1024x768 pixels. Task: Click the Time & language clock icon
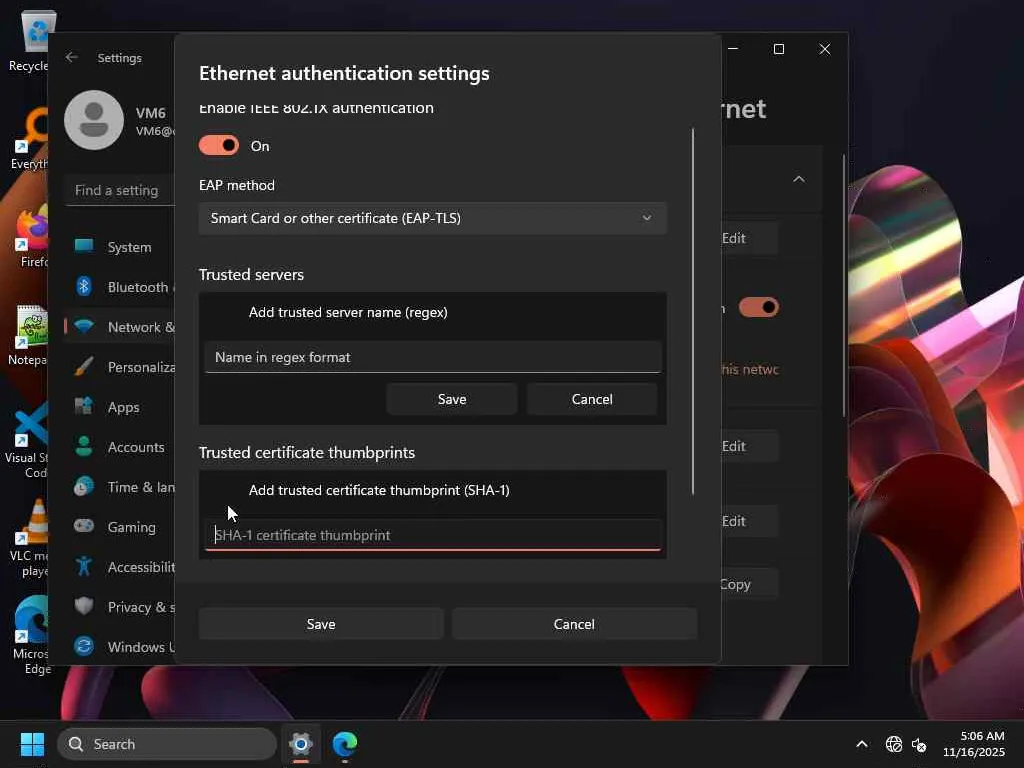point(84,487)
